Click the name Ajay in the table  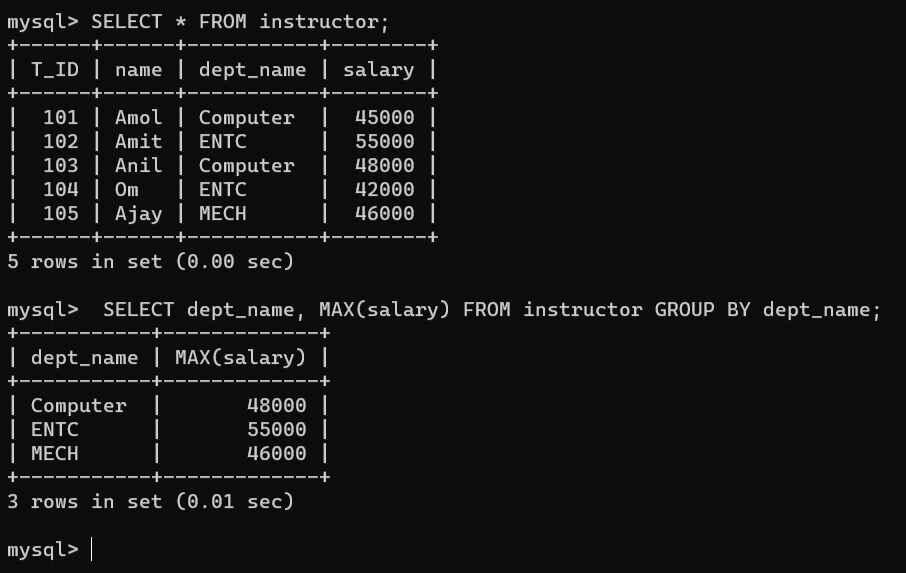tap(138, 214)
